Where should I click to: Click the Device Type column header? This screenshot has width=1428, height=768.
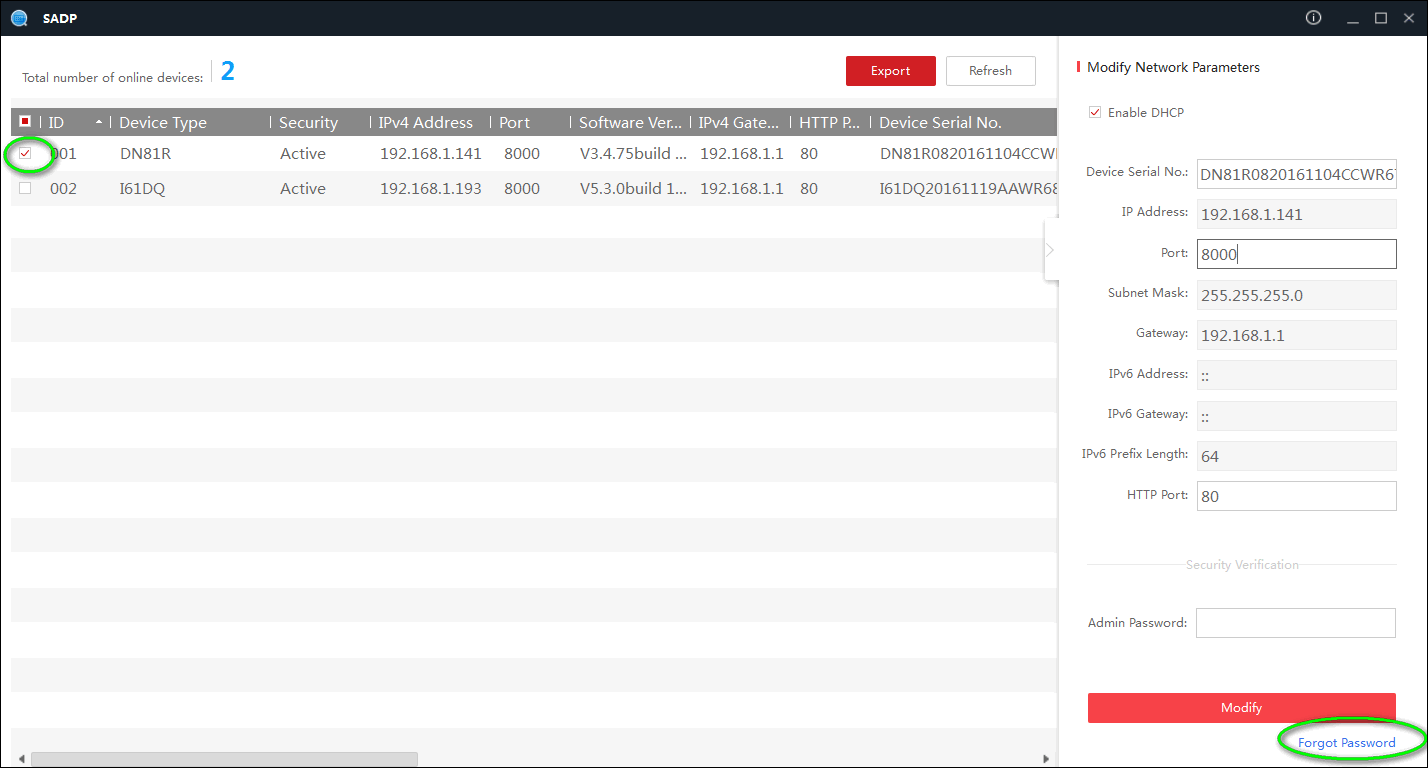(x=162, y=121)
